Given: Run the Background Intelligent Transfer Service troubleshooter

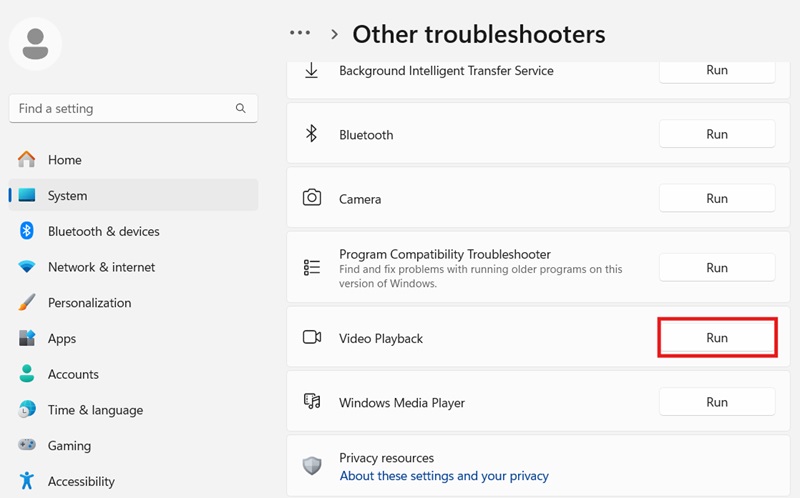Looking at the screenshot, I should pos(717,70).
